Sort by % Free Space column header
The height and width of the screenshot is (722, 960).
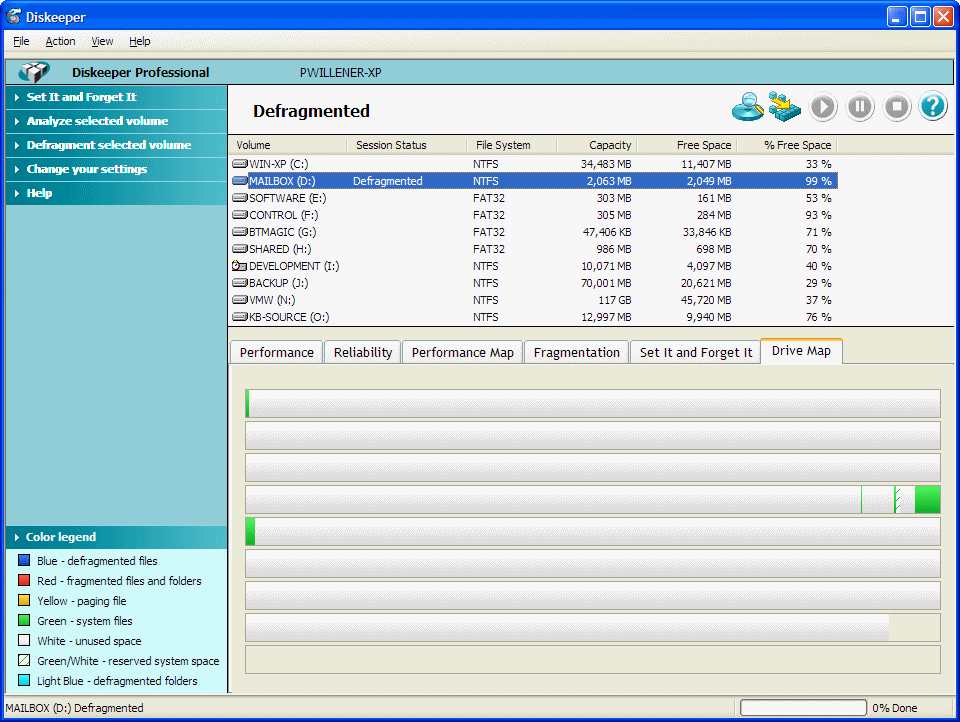pos(787,145)
